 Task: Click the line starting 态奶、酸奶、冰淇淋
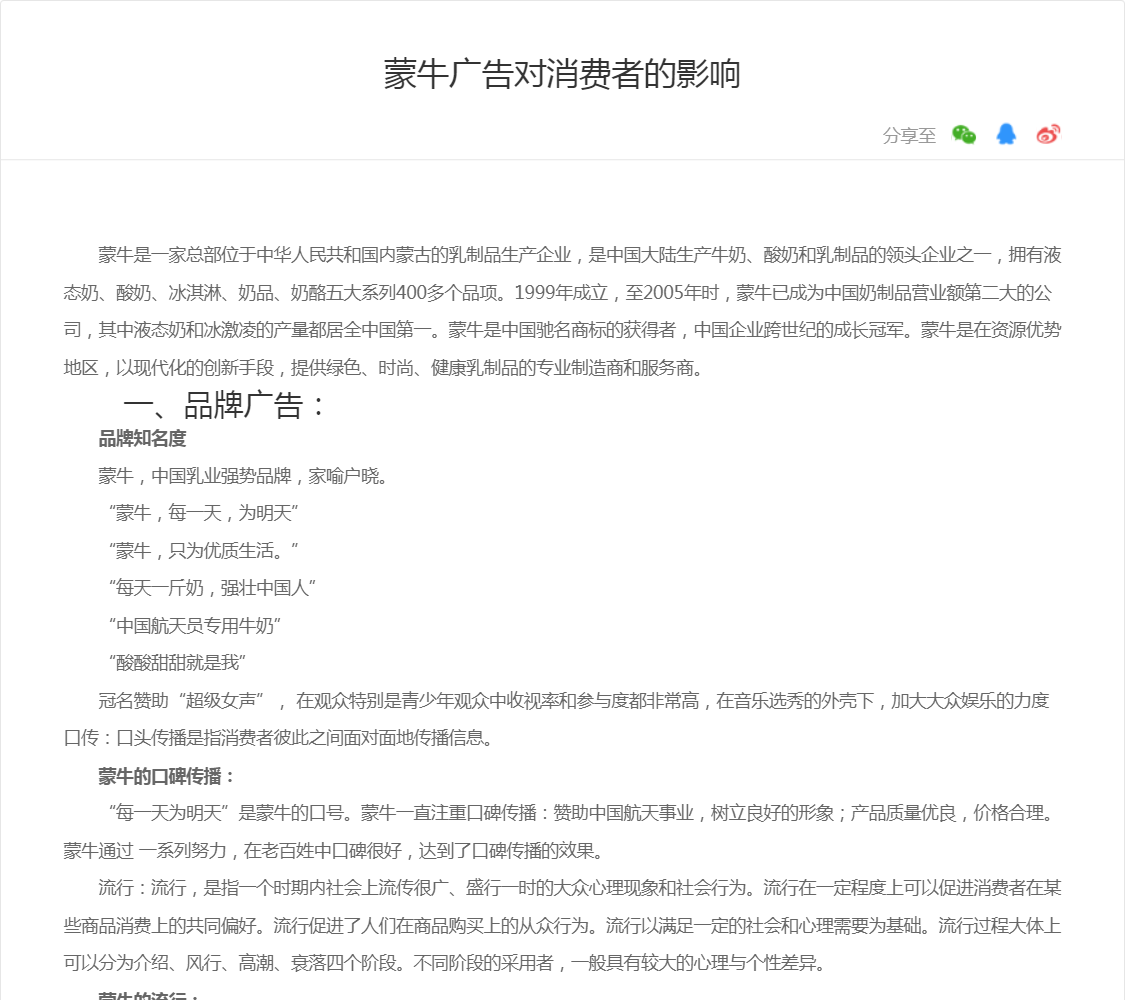558,293
